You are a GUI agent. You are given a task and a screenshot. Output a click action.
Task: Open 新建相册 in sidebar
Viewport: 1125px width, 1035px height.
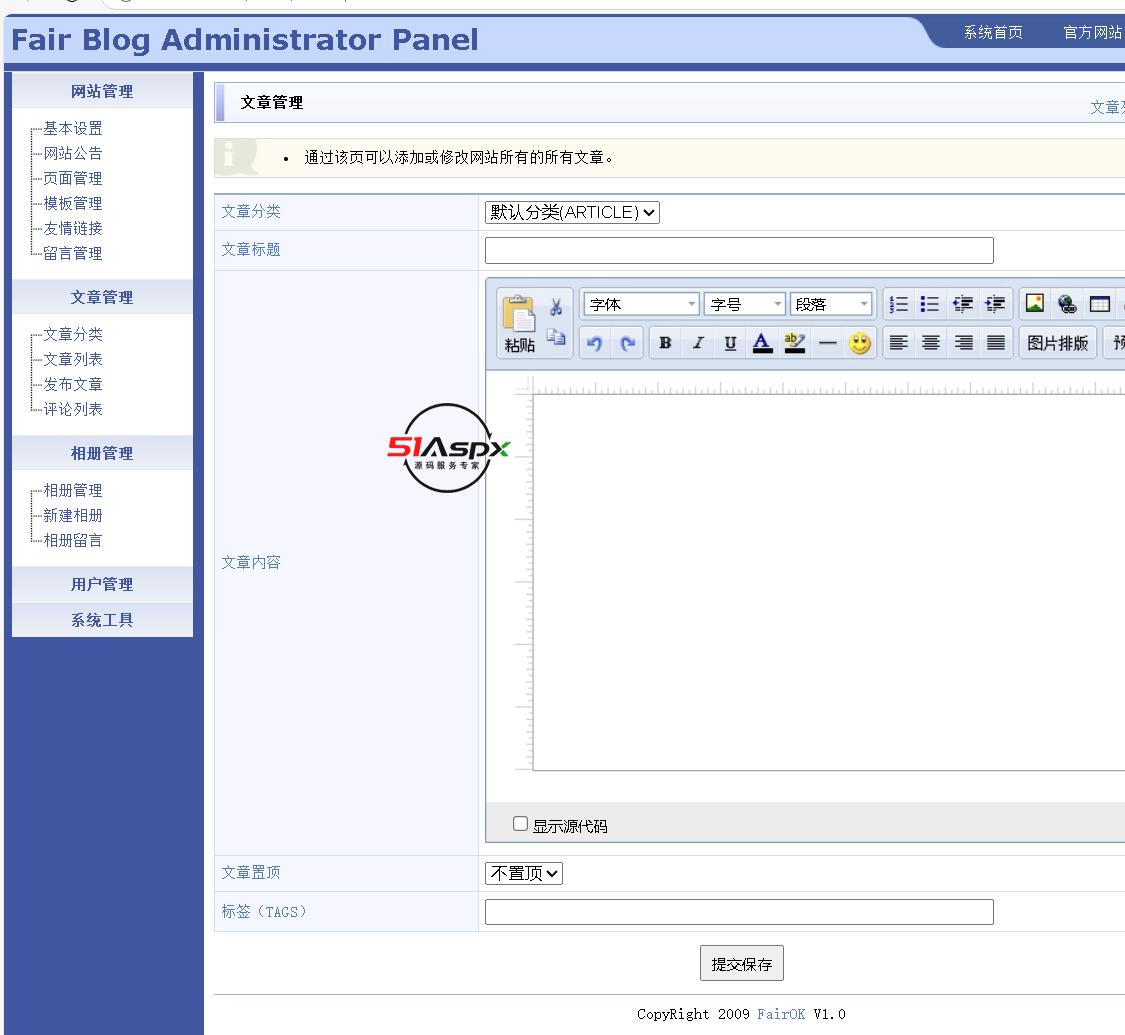72,516
